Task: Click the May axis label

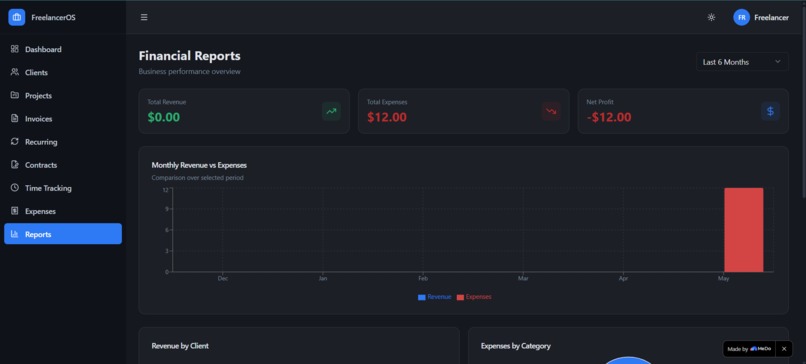Action: coord(723,279)
